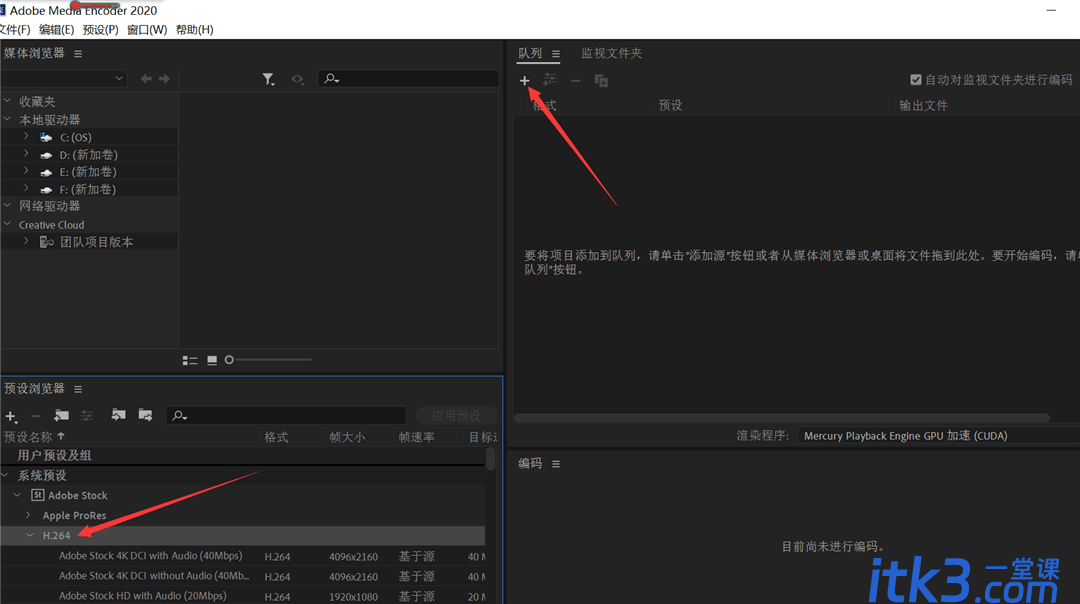Switch to the Watch Folders (监视文件夹) tab
The image size is (1080, 604).
[x=611, y=53]
